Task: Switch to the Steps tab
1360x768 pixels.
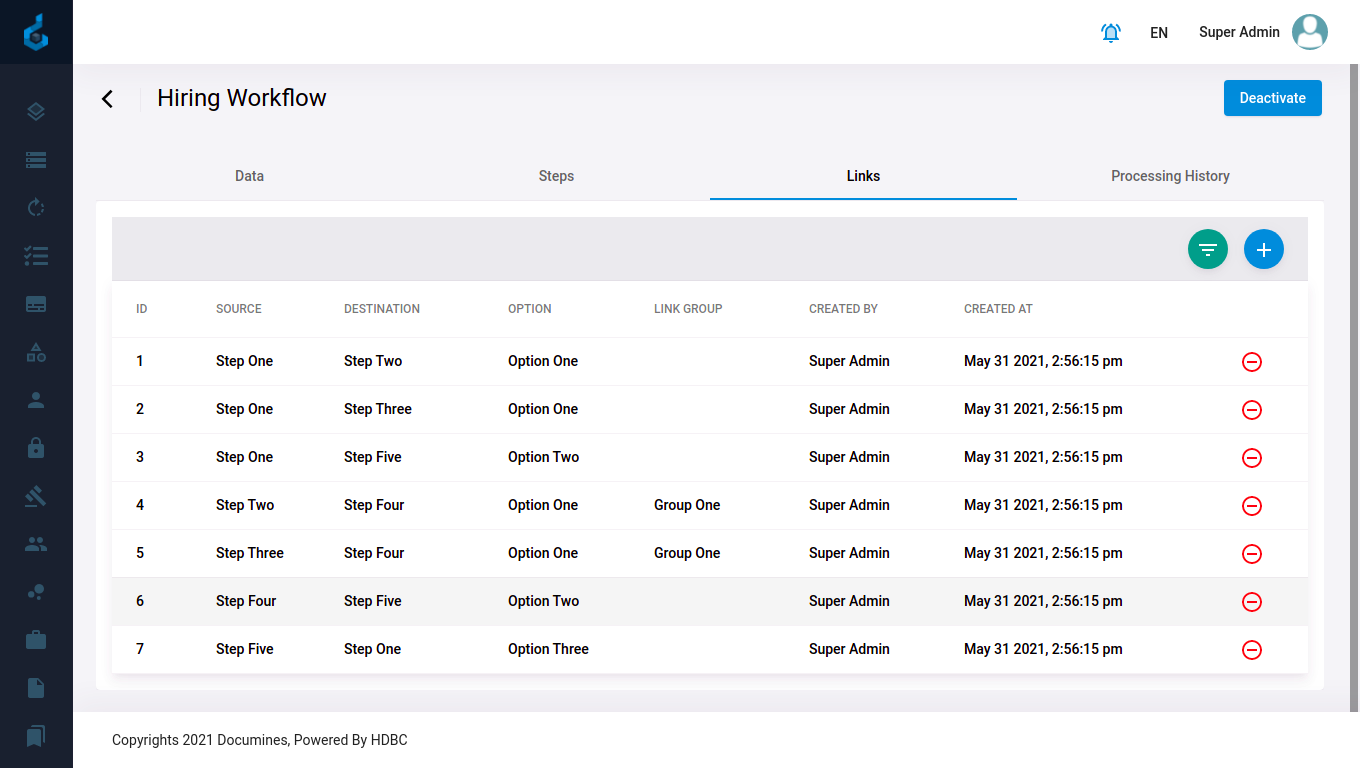Action: coord(556,176)
